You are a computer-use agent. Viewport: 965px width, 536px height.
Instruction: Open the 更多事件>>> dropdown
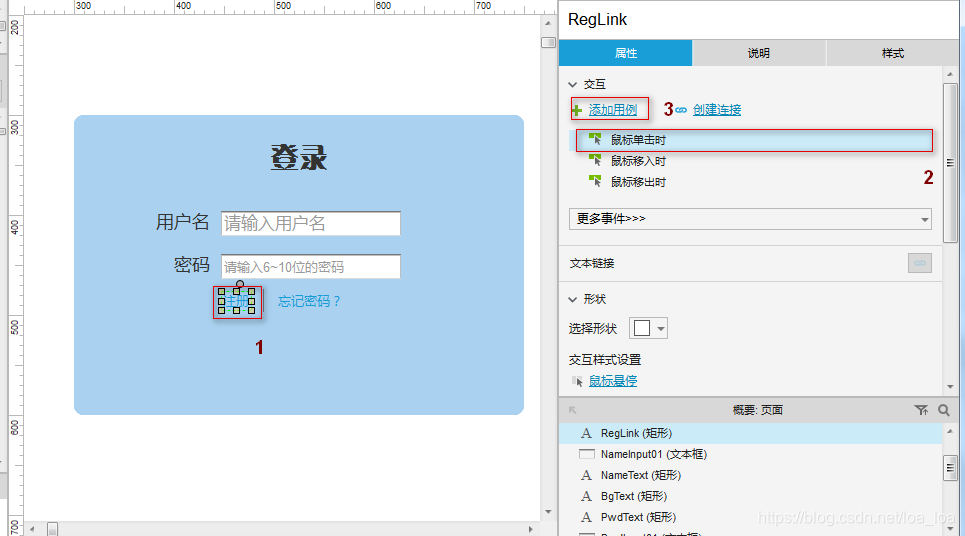pyautogui.click(x=750, y=219)
